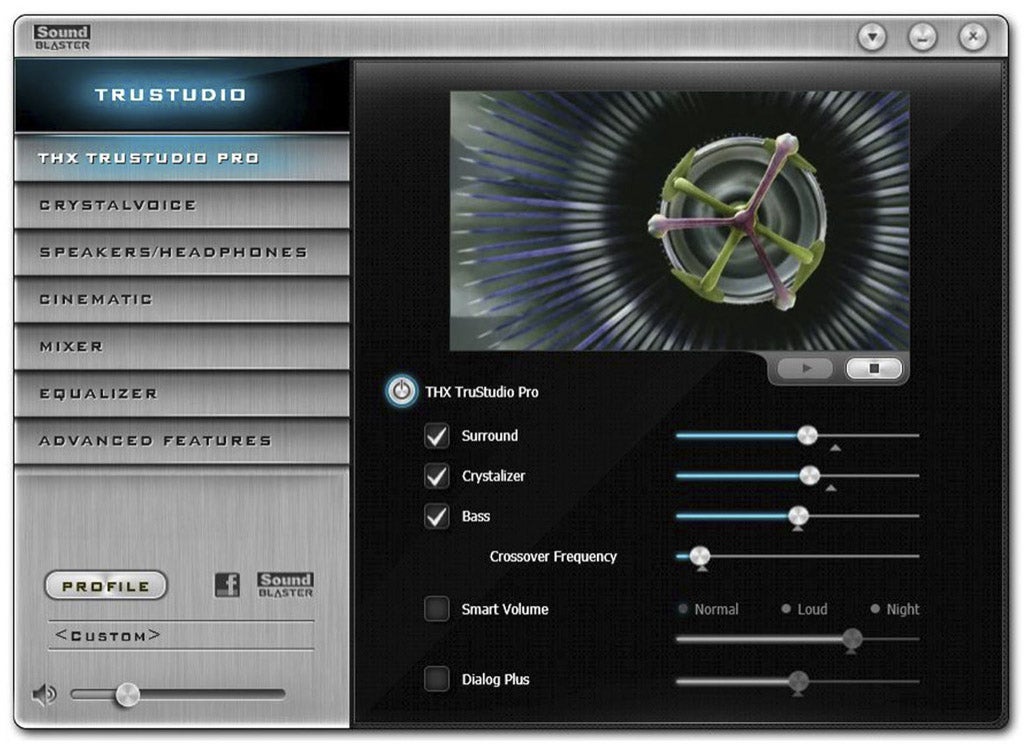Click the Crossover Frequency label
This screenshot has height=744, width=1024.
(553, 557)
